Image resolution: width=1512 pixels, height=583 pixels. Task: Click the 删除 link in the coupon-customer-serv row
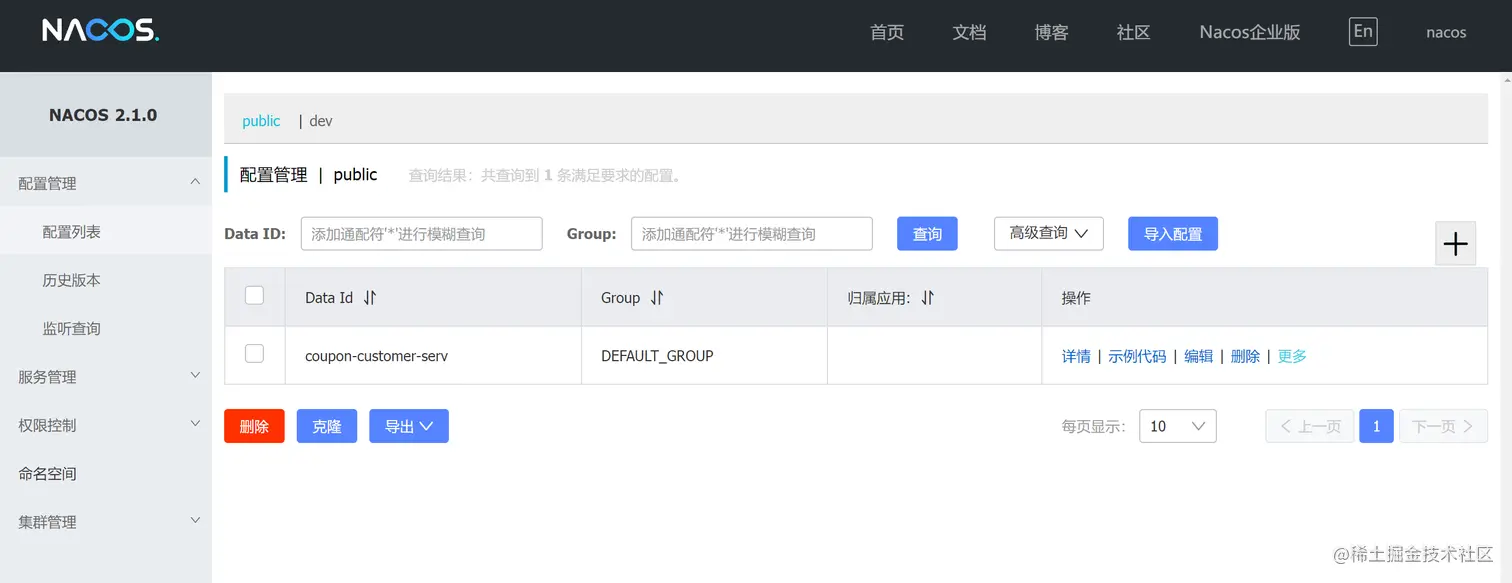[1245, 356]
